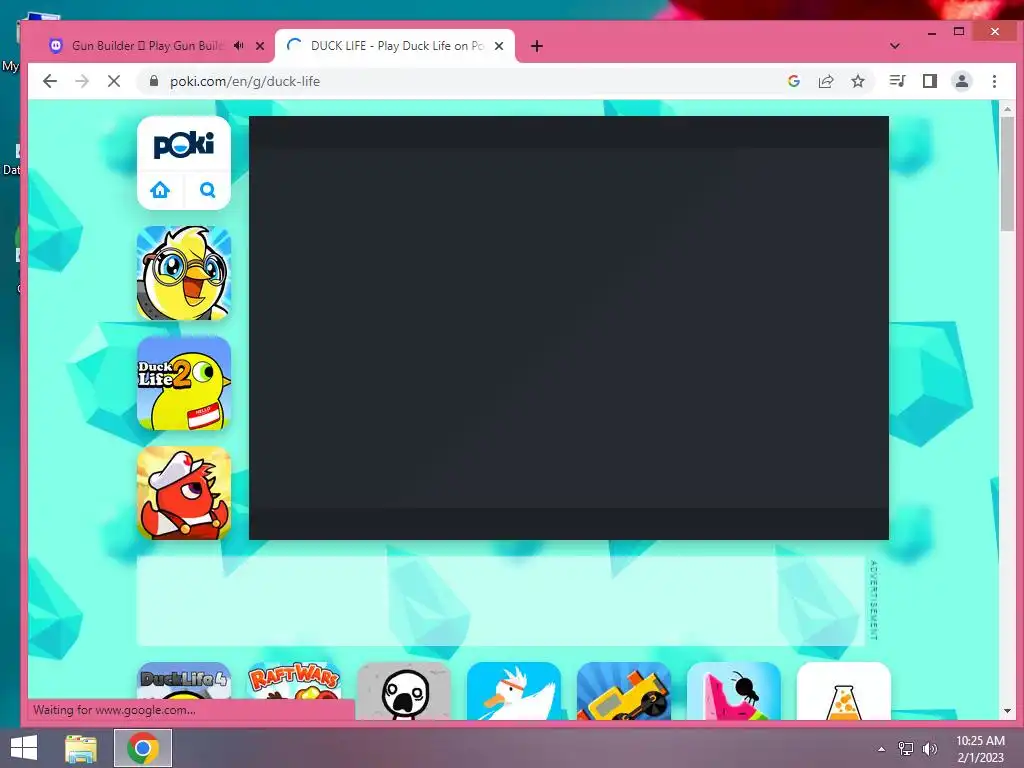This screenshot has width=1024, height=768.
Task: Go back with the browser back arrow
Action: (x=50, y=81)
